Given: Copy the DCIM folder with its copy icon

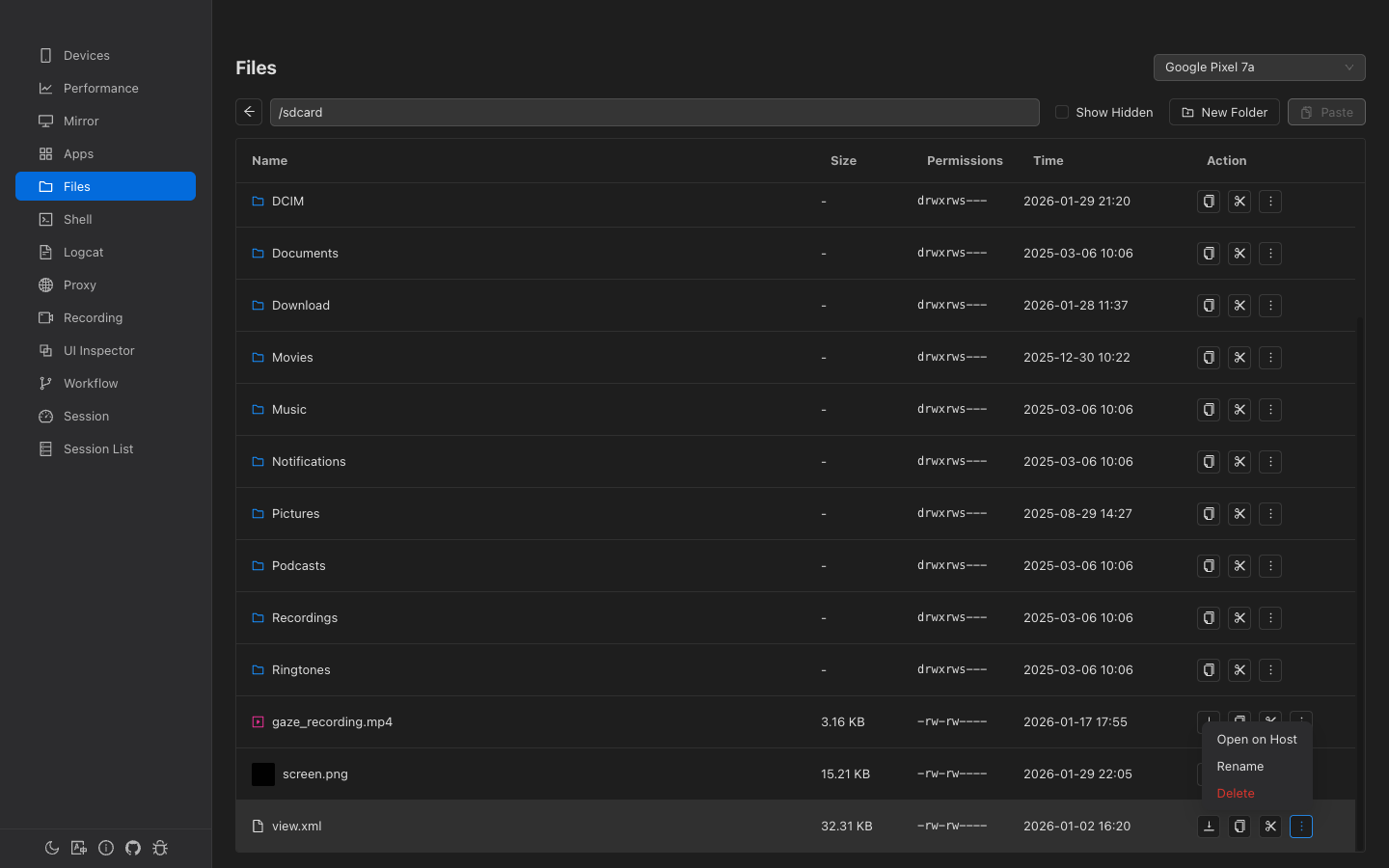Looking at the screenshot, I should click(1209, 202).
